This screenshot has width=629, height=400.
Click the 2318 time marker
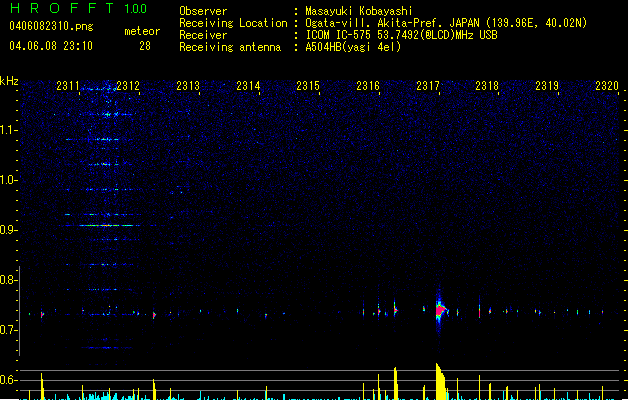(487, 86)
